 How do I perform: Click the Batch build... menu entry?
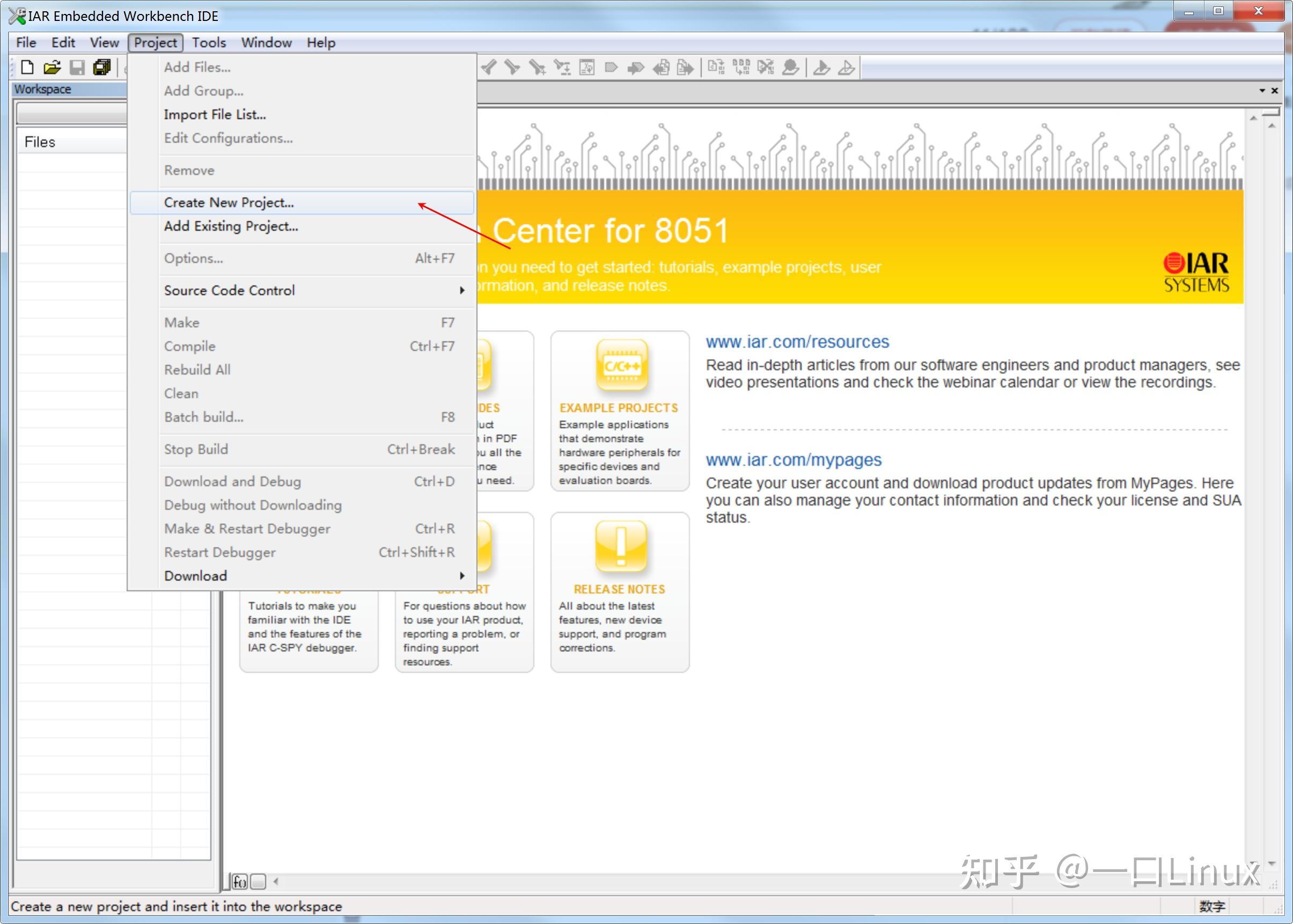pos(302,417)
